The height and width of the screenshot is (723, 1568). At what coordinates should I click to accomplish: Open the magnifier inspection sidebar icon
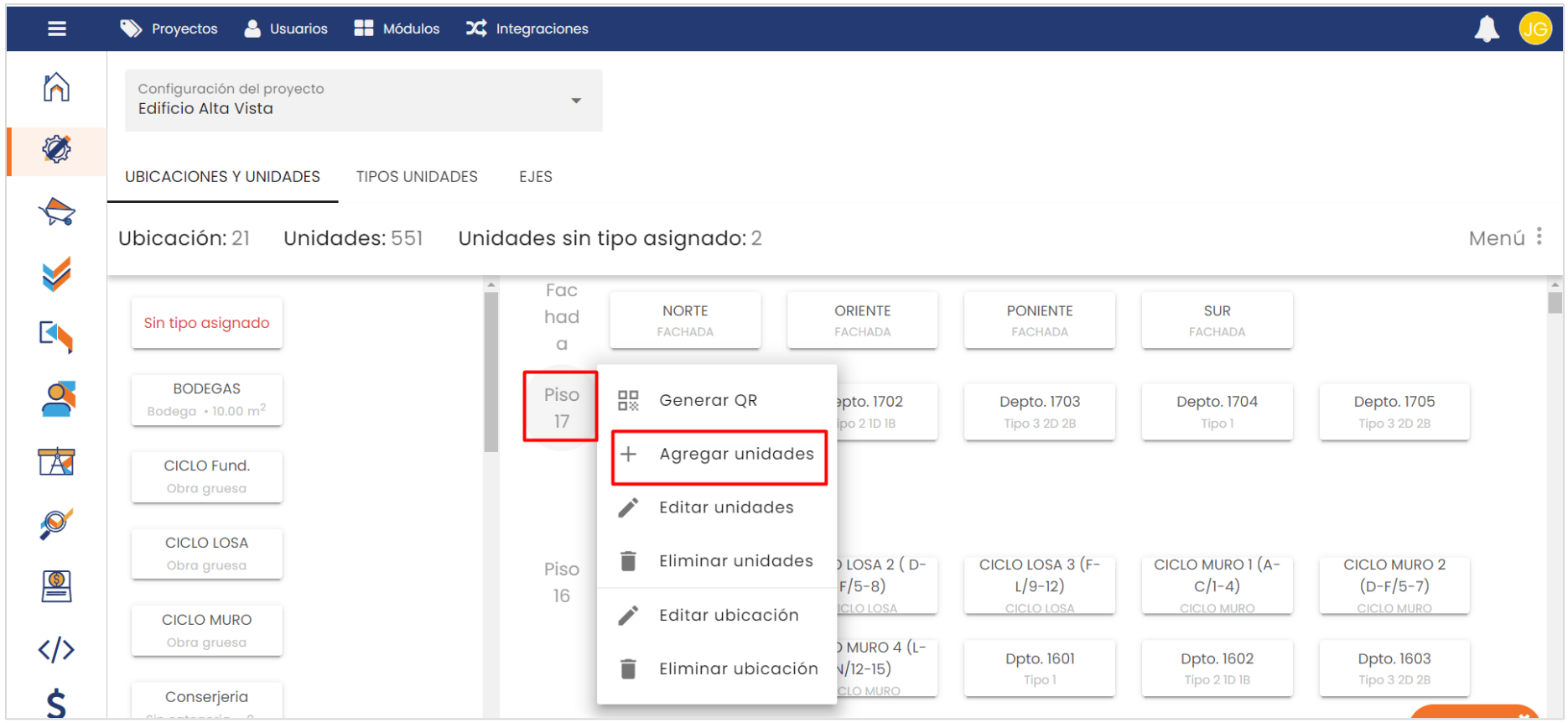(56, 524)
